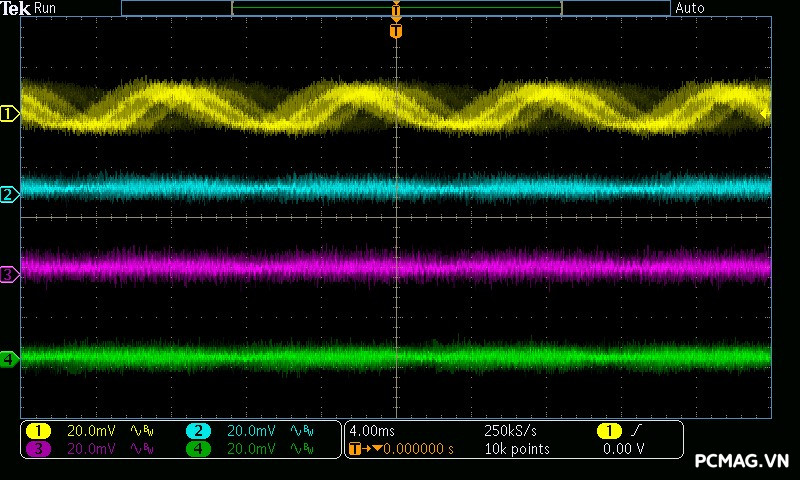Click the 4.00ms horizontal timebase readout
800x480 pixels.
point(373,430)
